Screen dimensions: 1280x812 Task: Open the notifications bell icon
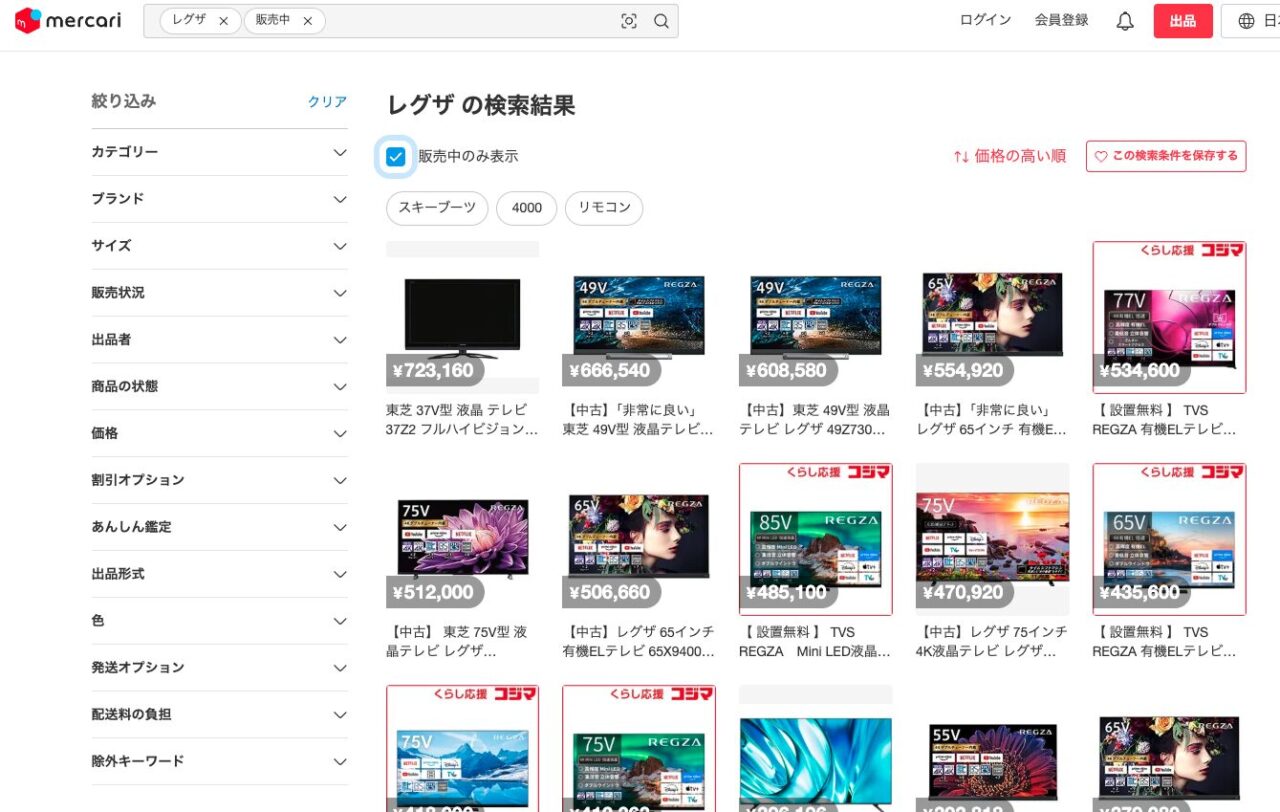(x=1125, y=21)
